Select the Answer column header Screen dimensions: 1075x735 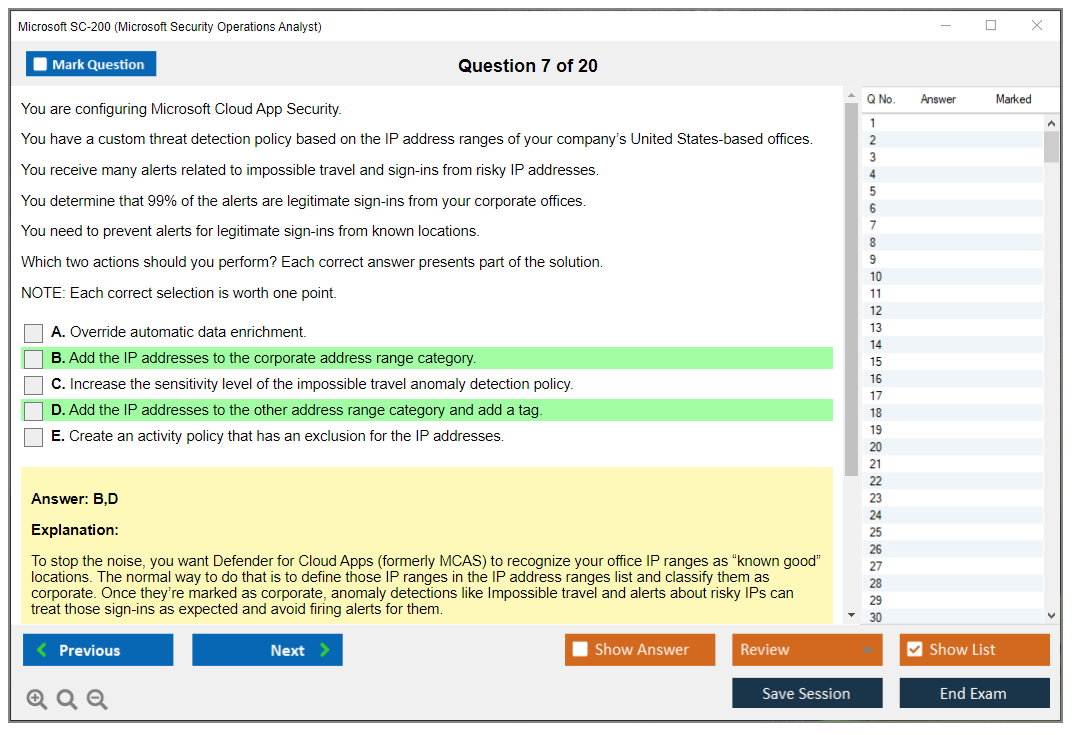tap(938, 99)
